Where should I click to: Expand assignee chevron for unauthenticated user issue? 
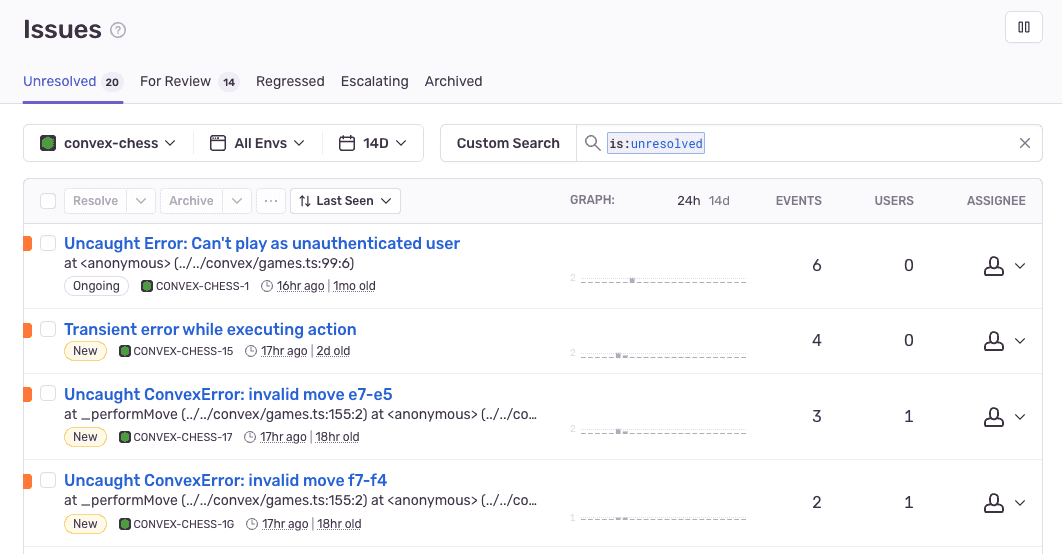click(1020, 266)
